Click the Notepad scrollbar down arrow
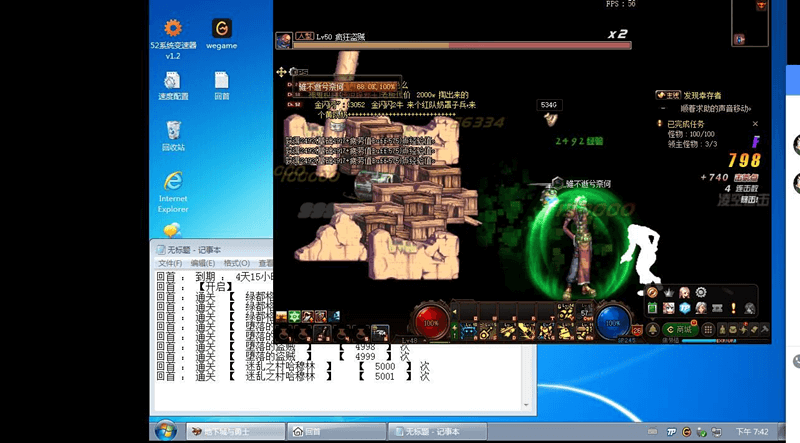The image size is (800, 443). click(526, 405)
